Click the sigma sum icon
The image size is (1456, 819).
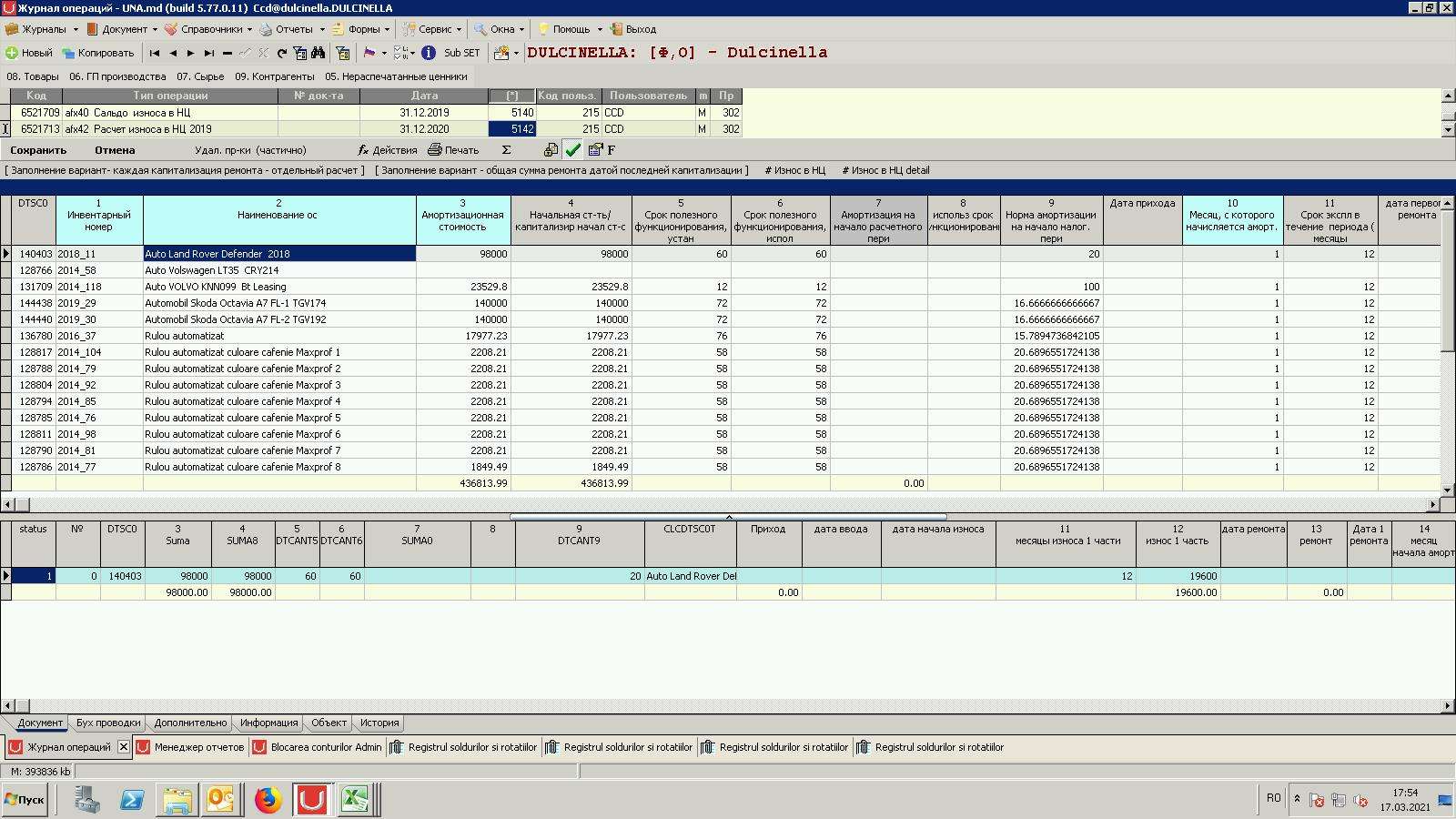(x=507, y=150)
